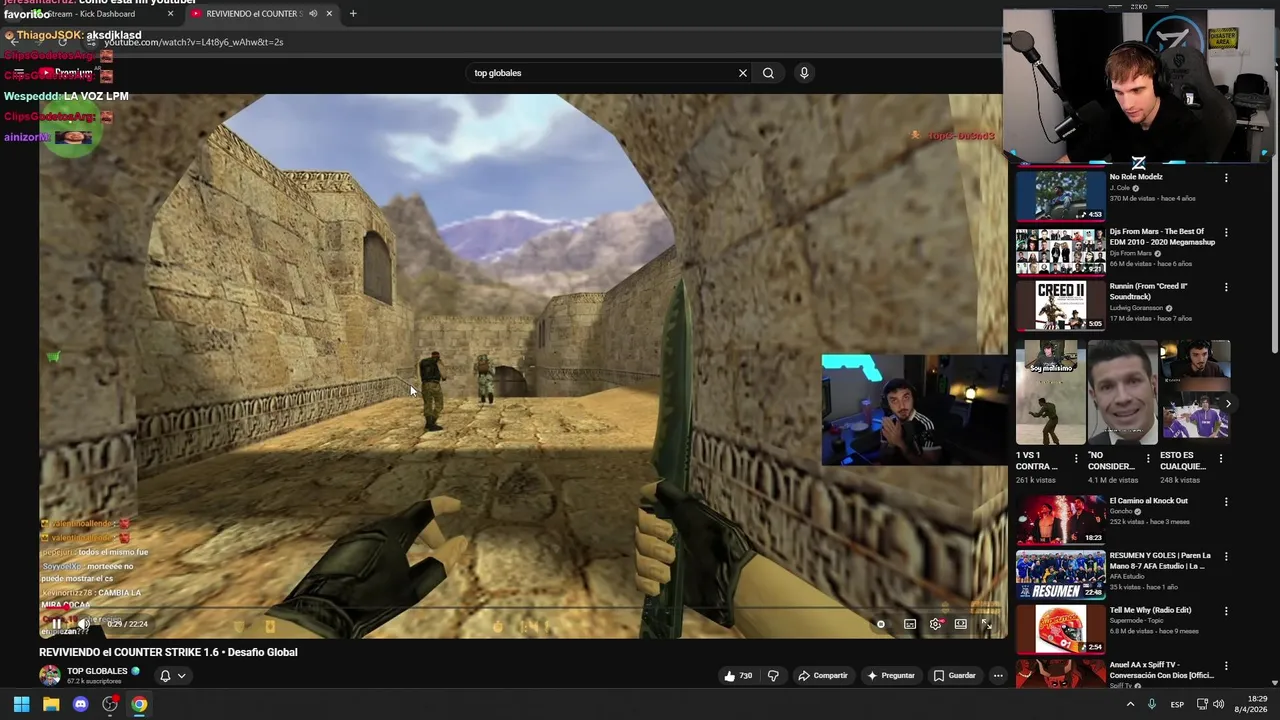Dislike the video with thumbs down

pyautogui.click(x=773, y=676)
